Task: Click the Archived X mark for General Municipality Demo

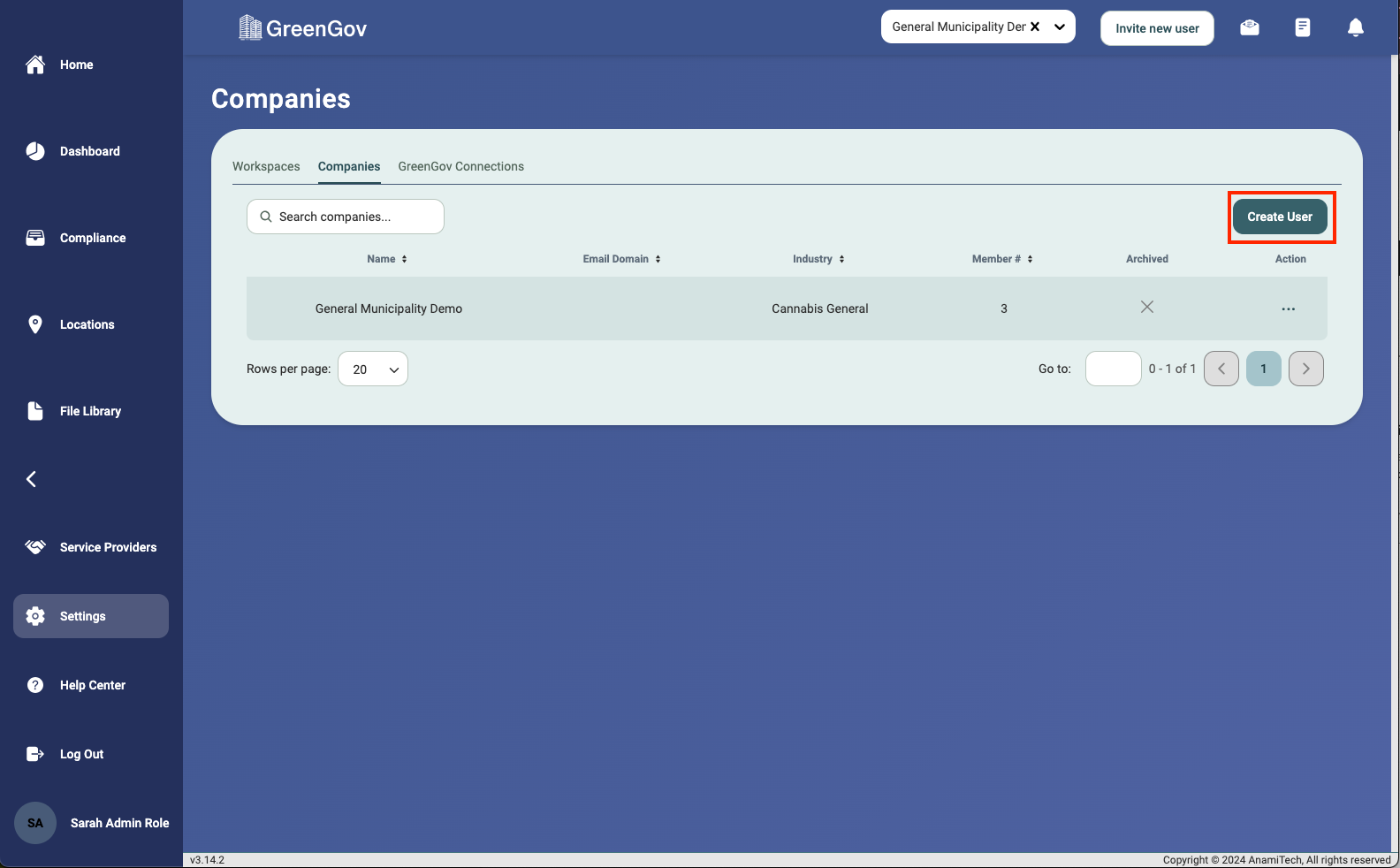Action: pos(1147,307)
